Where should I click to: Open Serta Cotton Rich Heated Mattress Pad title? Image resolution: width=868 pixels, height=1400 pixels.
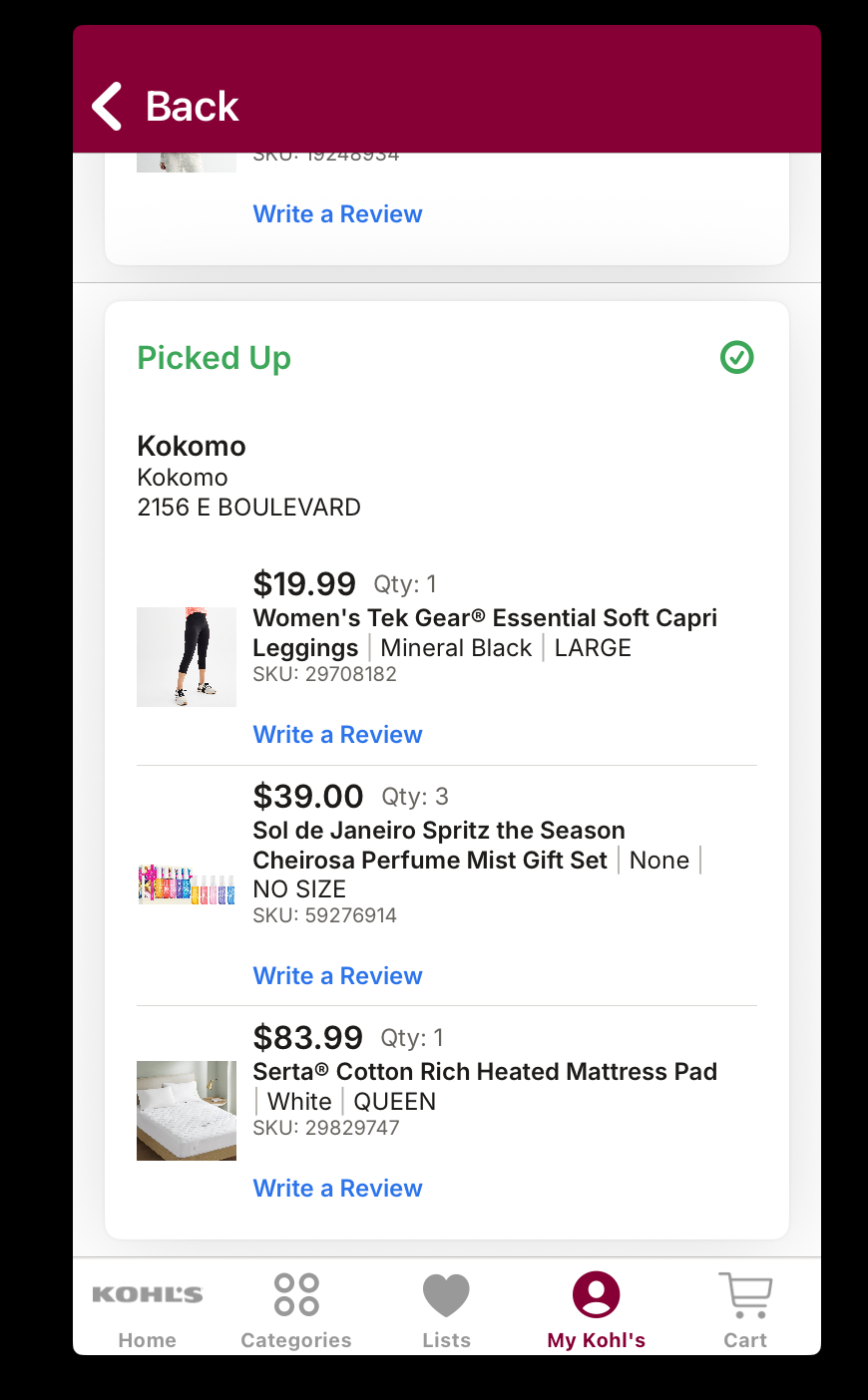click(x=485, y=1072)
